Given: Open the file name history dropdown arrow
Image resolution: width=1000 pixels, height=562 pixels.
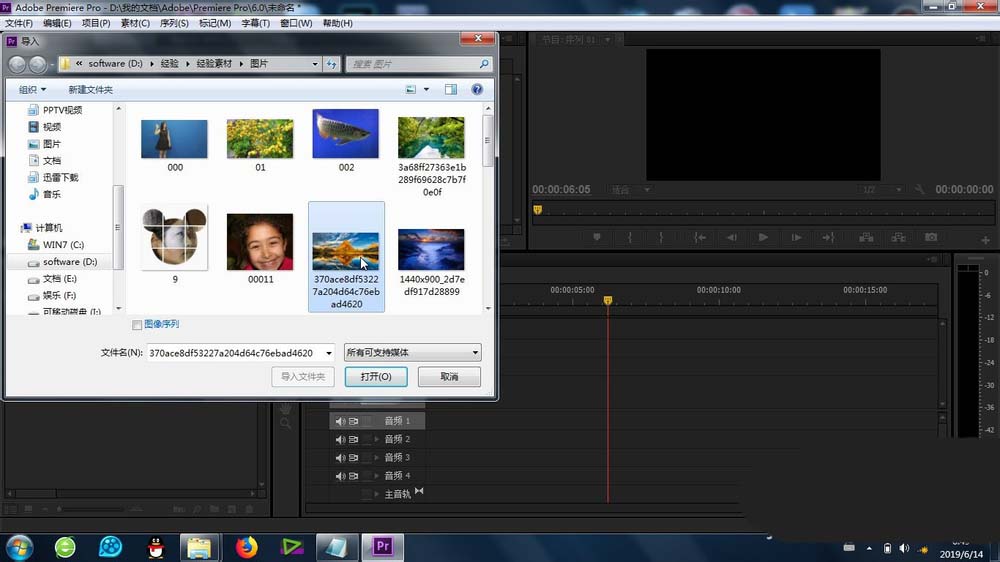Looking at the screenshot, I should pos(328,353).
